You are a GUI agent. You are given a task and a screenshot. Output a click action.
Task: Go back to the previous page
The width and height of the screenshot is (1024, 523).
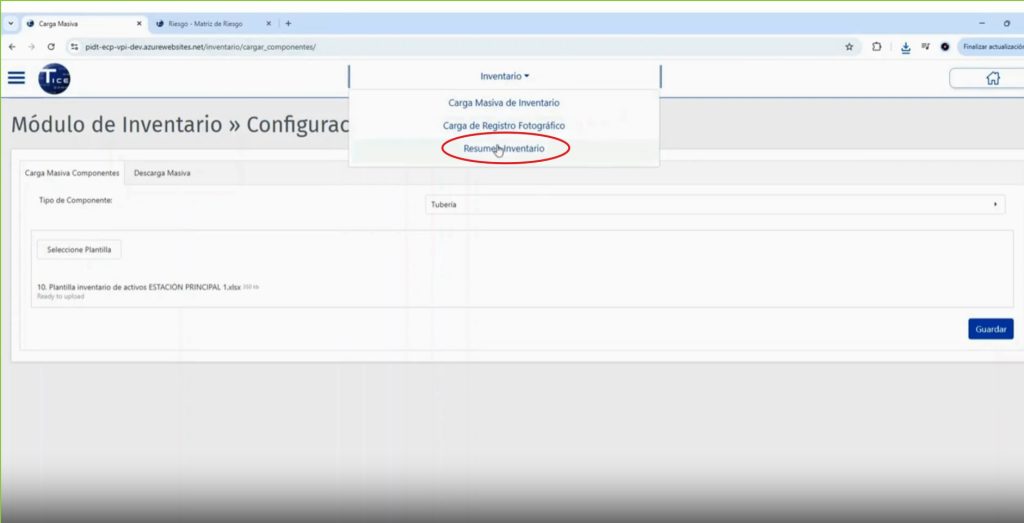click(12, 46)
